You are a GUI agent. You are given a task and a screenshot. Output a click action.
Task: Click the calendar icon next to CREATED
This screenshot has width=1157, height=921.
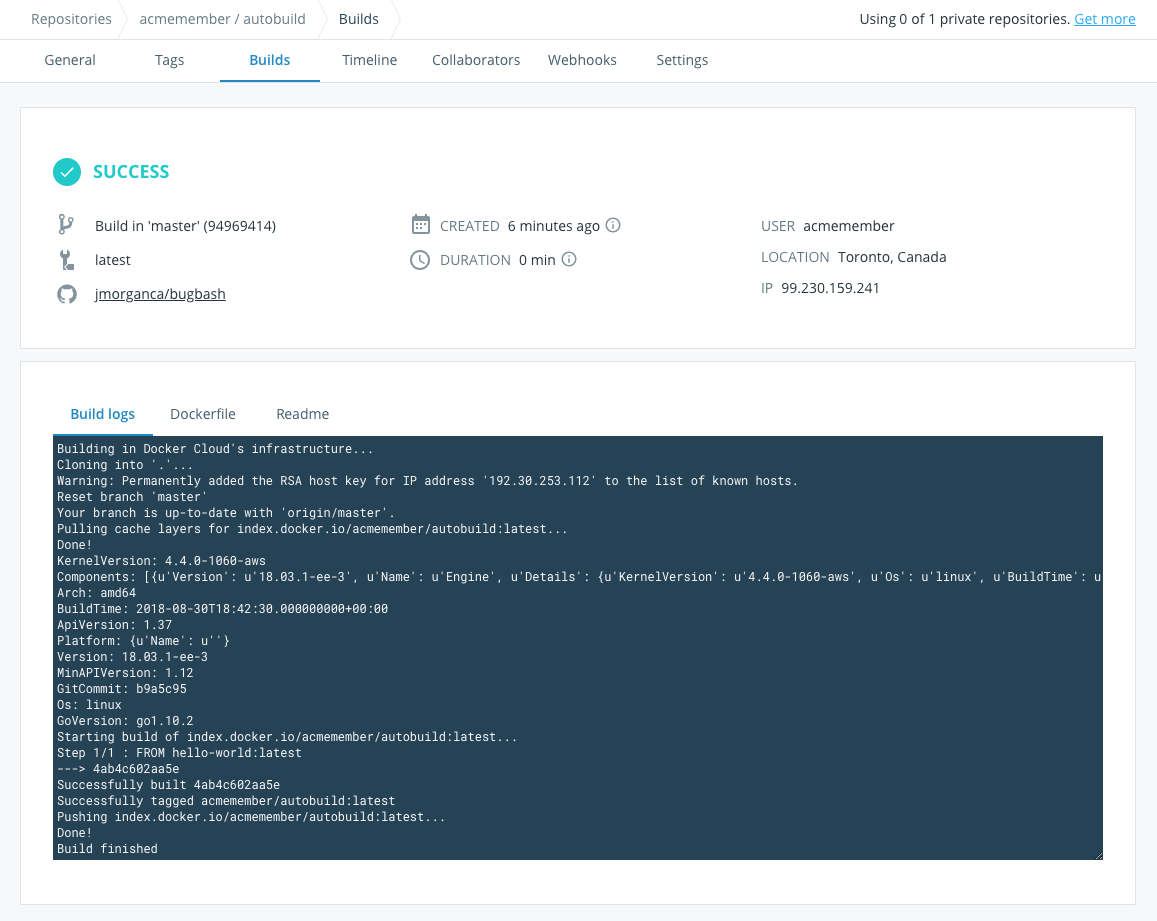421,225
